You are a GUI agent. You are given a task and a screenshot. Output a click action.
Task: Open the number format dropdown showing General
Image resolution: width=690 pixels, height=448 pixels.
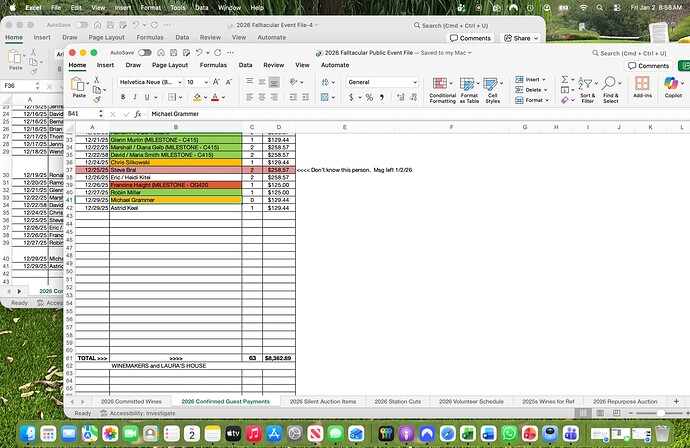click(x=415, y=82)
